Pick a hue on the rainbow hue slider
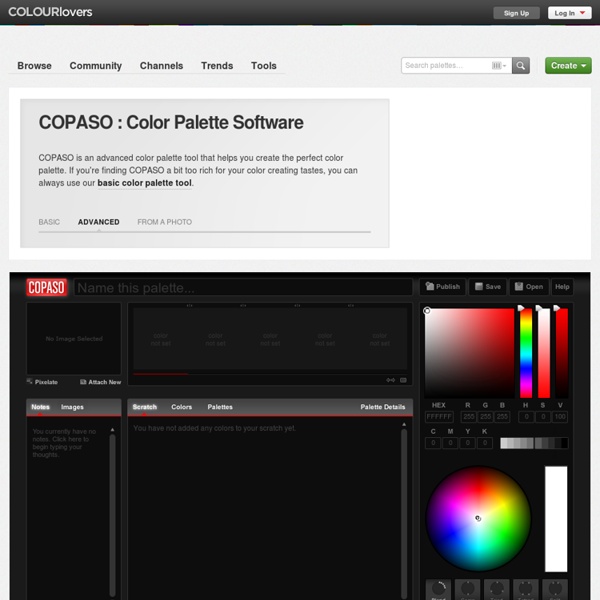The width and height of the screenshot is (600, 600). click(x=526, y=354)
